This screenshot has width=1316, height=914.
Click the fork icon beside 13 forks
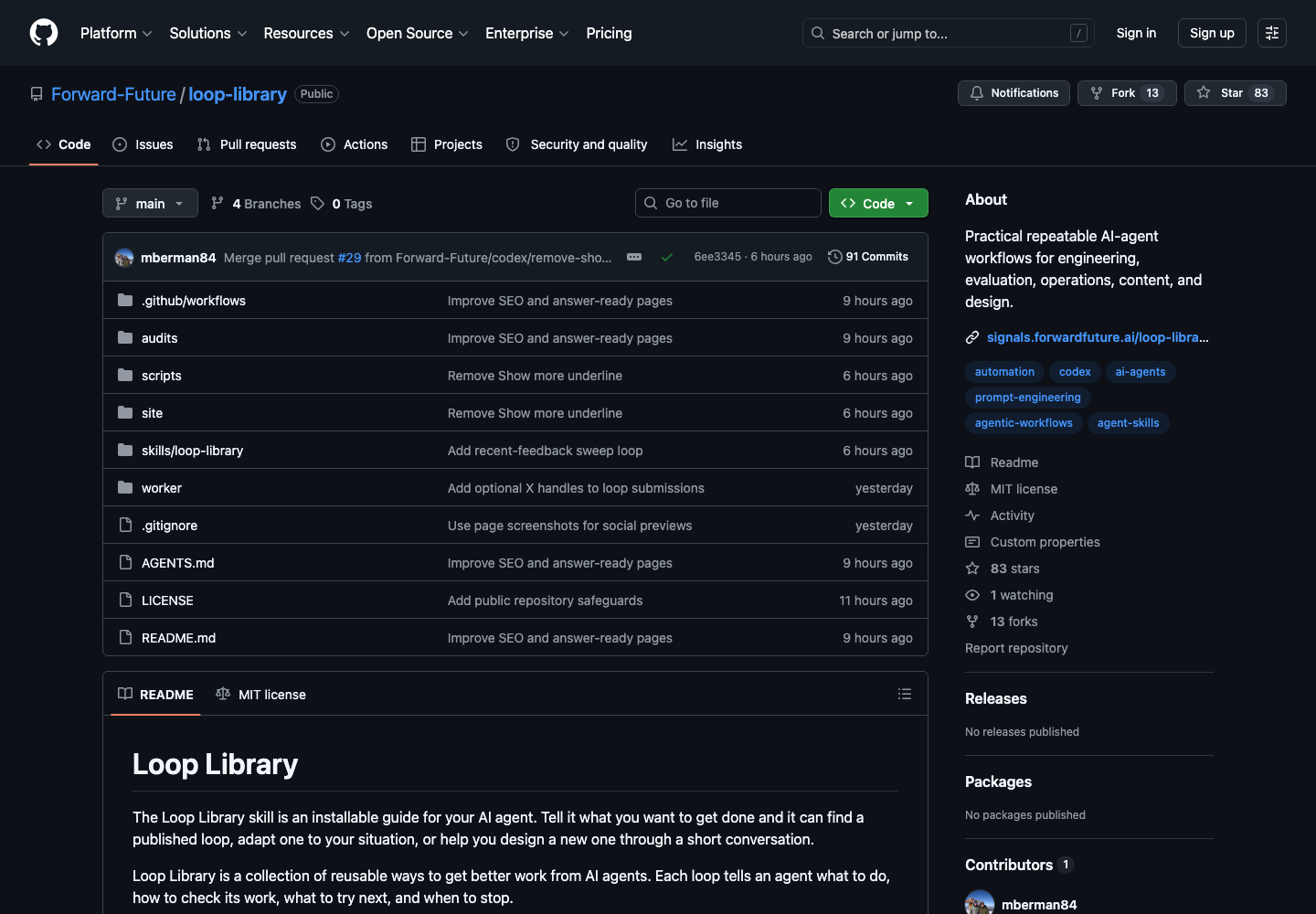[x=972, y=622]
